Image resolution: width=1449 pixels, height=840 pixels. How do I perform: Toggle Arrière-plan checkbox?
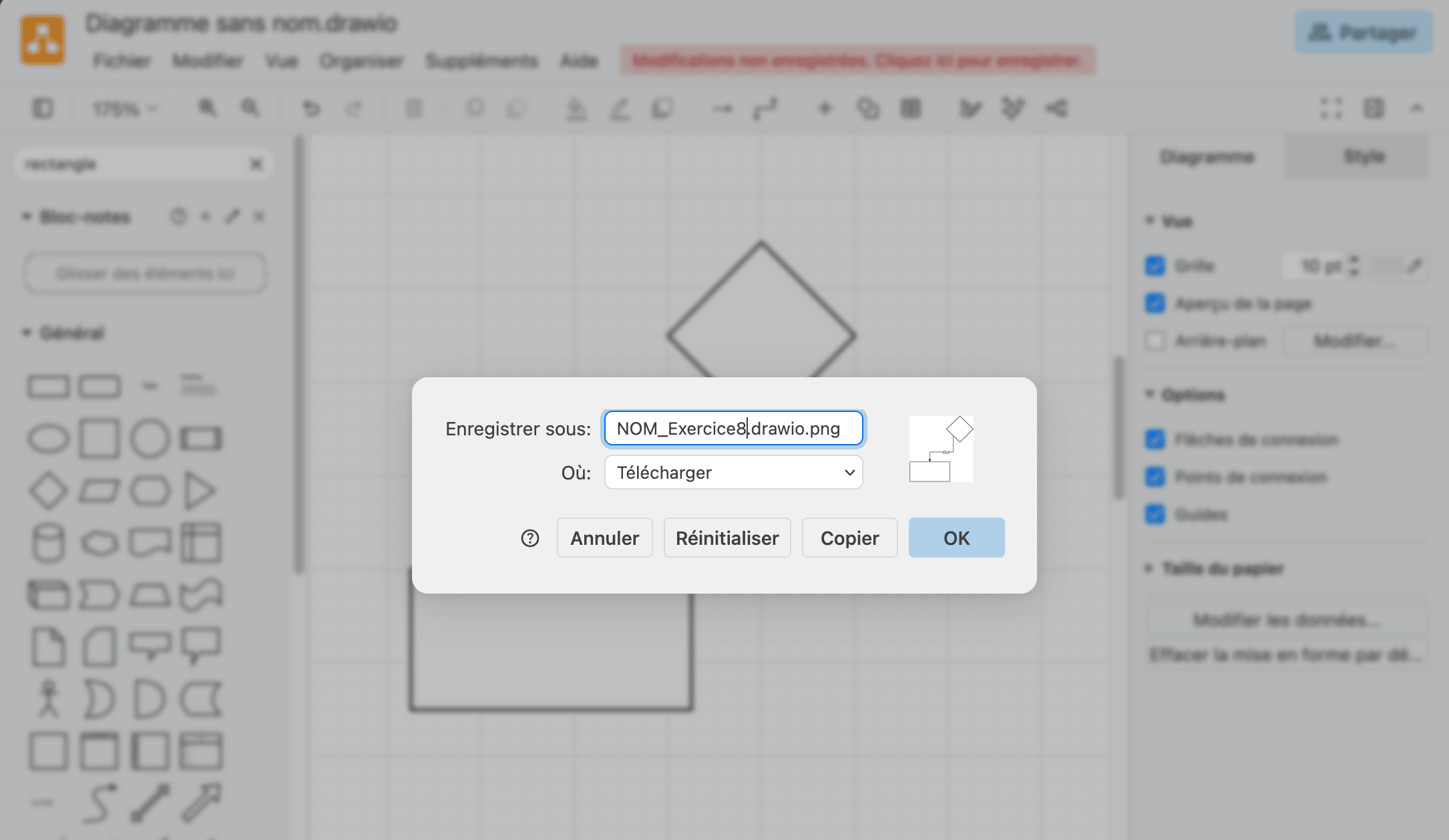click(x=1155, y=341)
